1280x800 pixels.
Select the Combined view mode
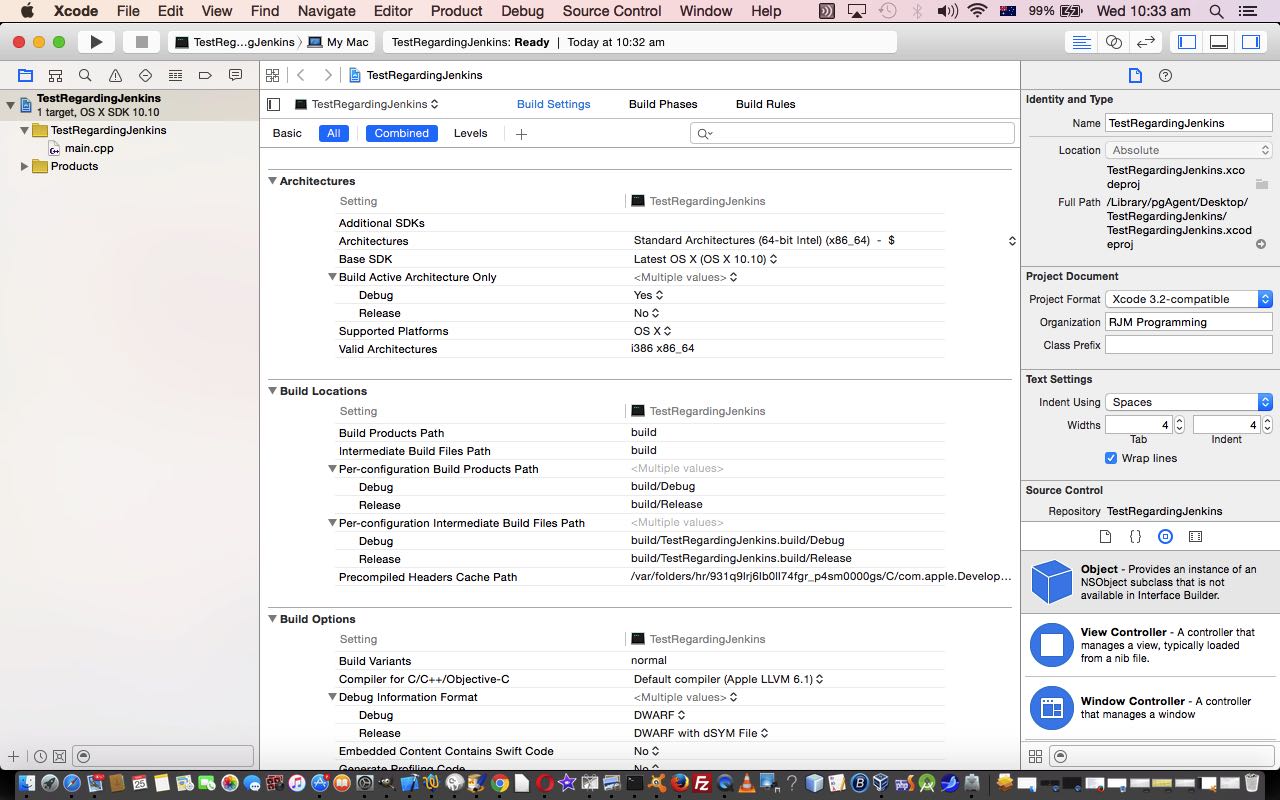(x=401, y=133)
